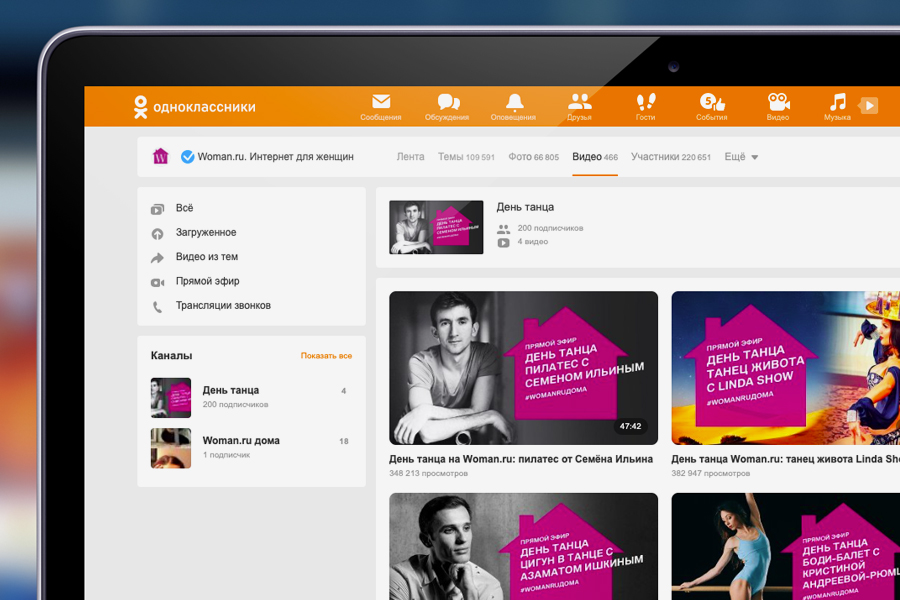The width and height of the screenshot is (900, 600).
Task: Open События events thumbs-up icon
Action: point(712,102)
